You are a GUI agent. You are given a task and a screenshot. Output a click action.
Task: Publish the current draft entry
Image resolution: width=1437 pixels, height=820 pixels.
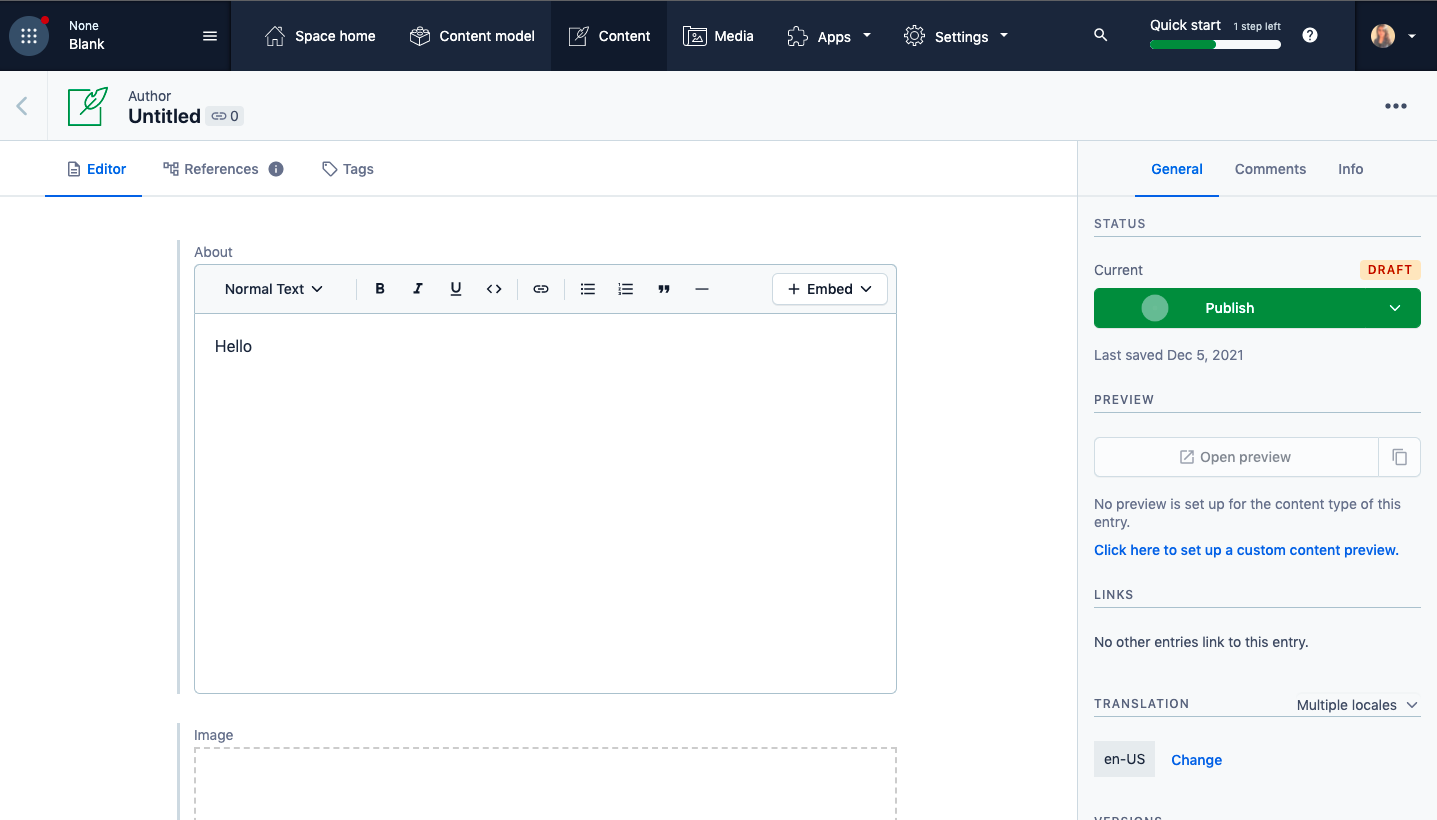(1230, 308)
